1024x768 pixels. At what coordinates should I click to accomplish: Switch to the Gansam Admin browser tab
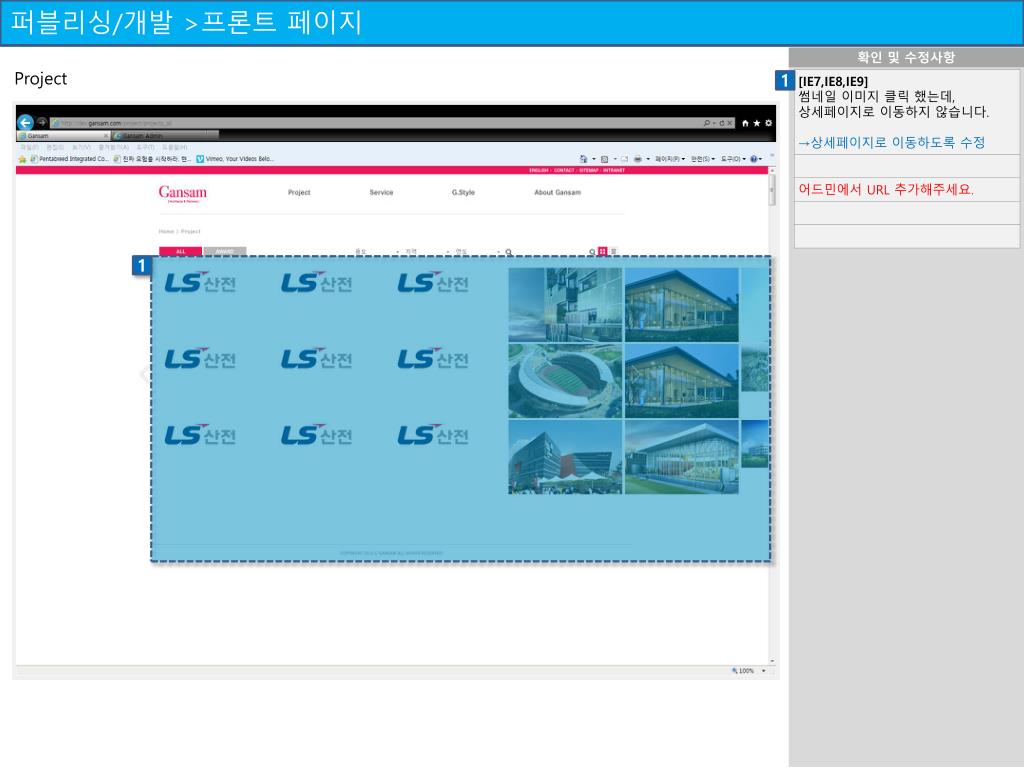pos(165,136)
